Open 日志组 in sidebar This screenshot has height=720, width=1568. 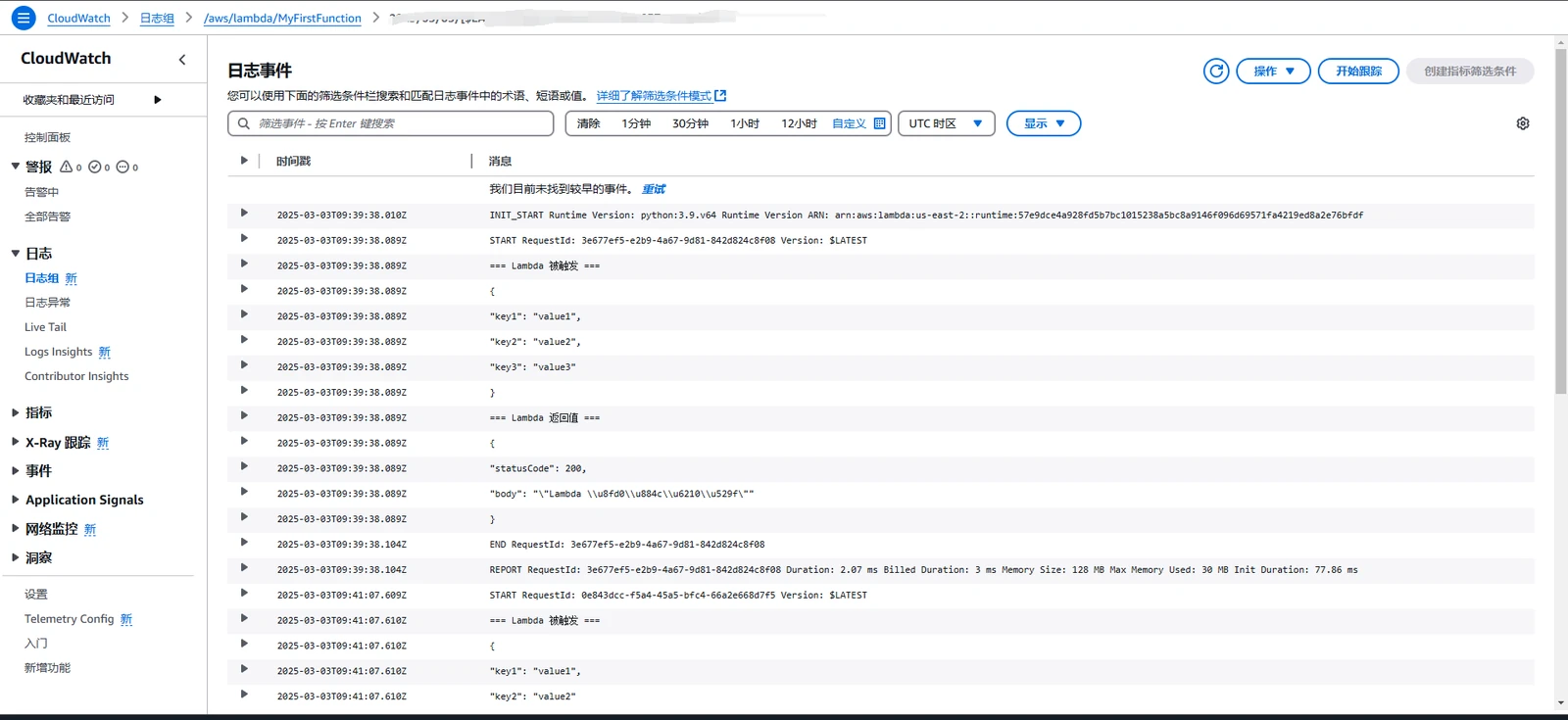[41, 278]
